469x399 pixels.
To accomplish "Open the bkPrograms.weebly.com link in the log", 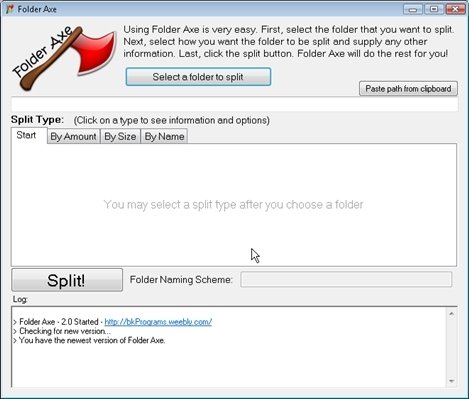I will click(158, 322).
